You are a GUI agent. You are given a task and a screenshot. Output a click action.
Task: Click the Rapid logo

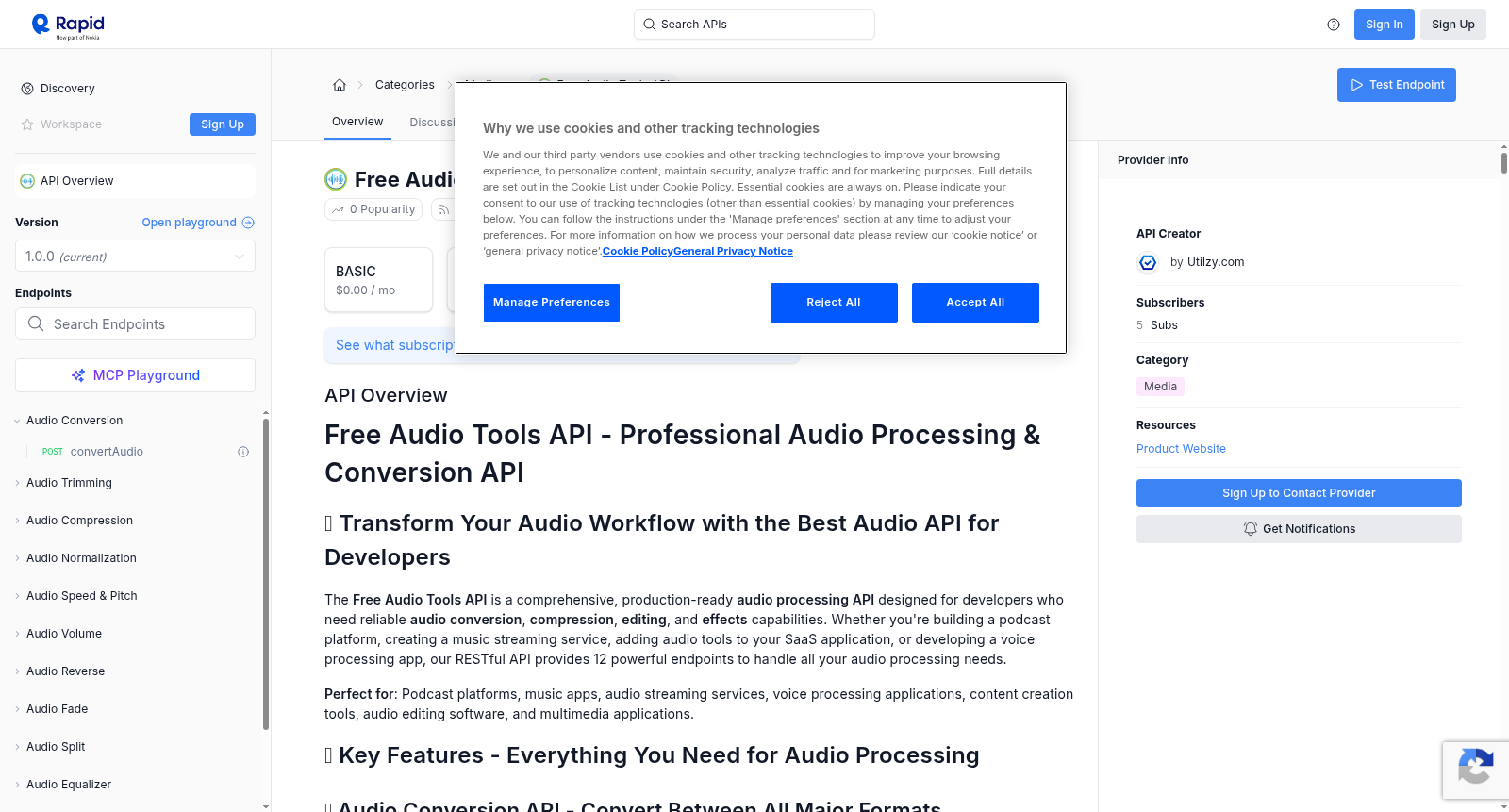[68, 25]
